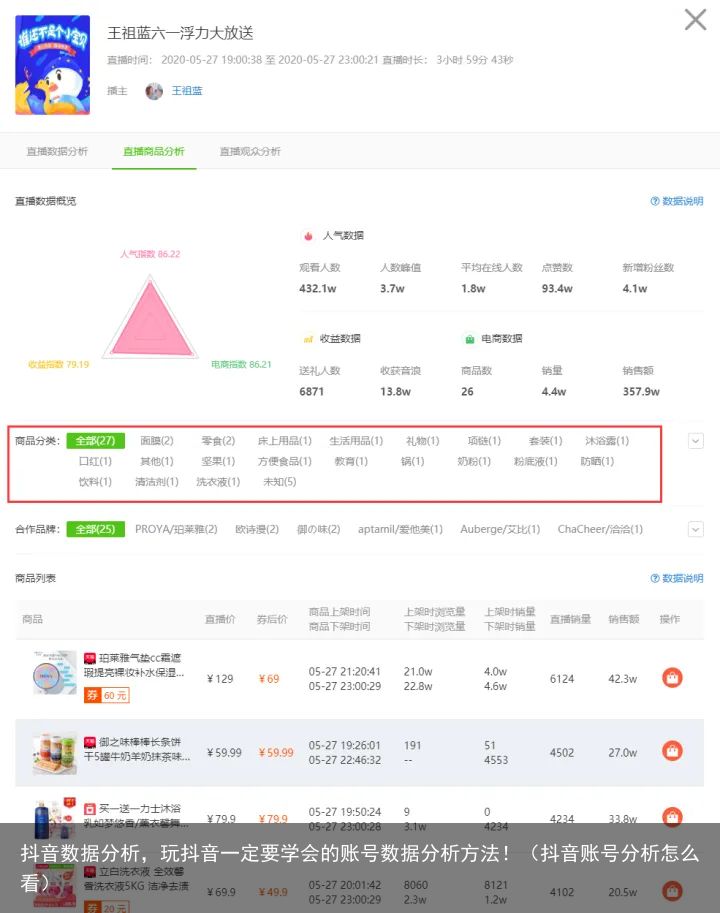Filter products by 未知(5)
The width and height of the screenshot is (720, 913).
coord(280,482)
